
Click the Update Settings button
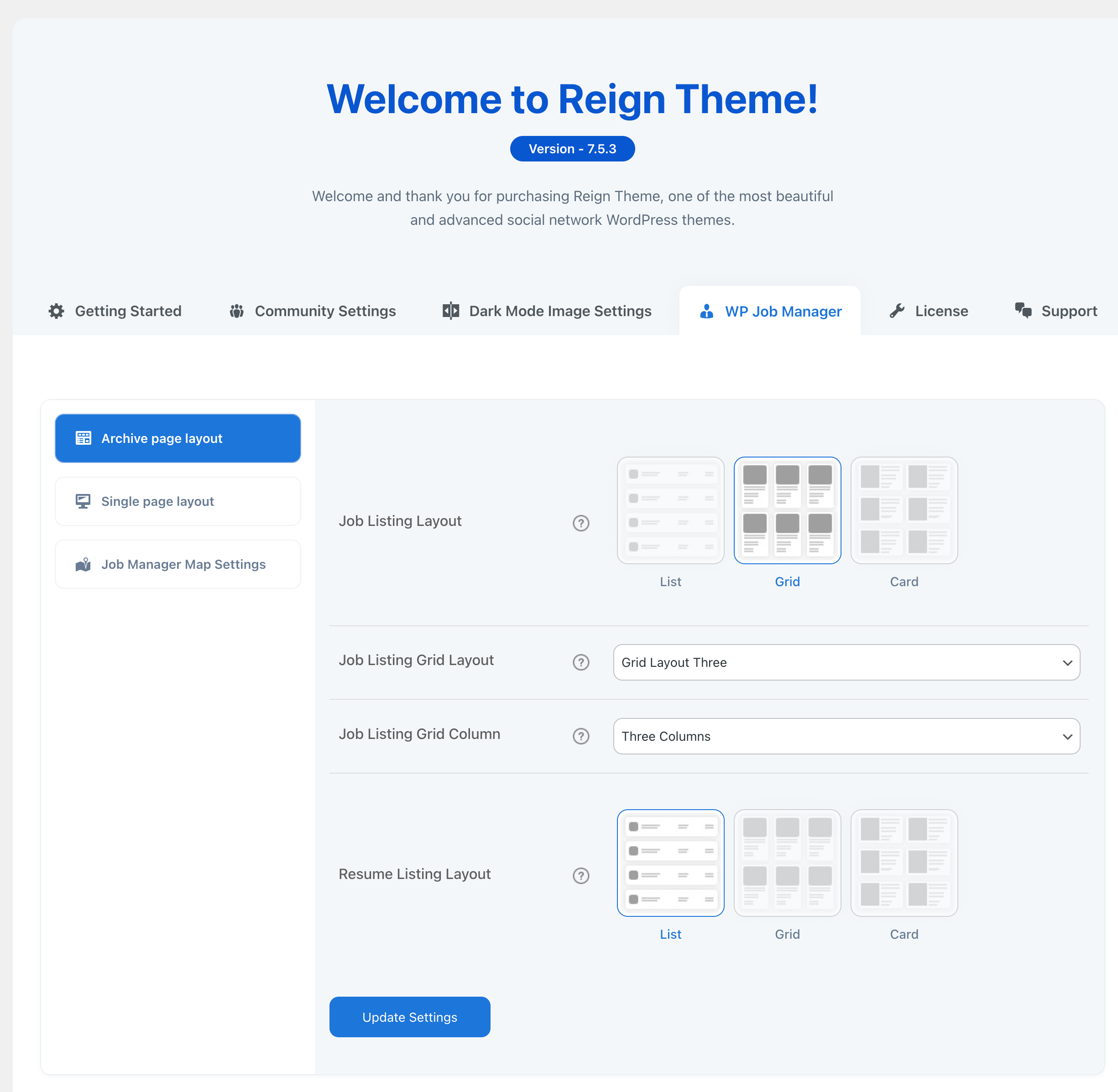click(409, 1017)
